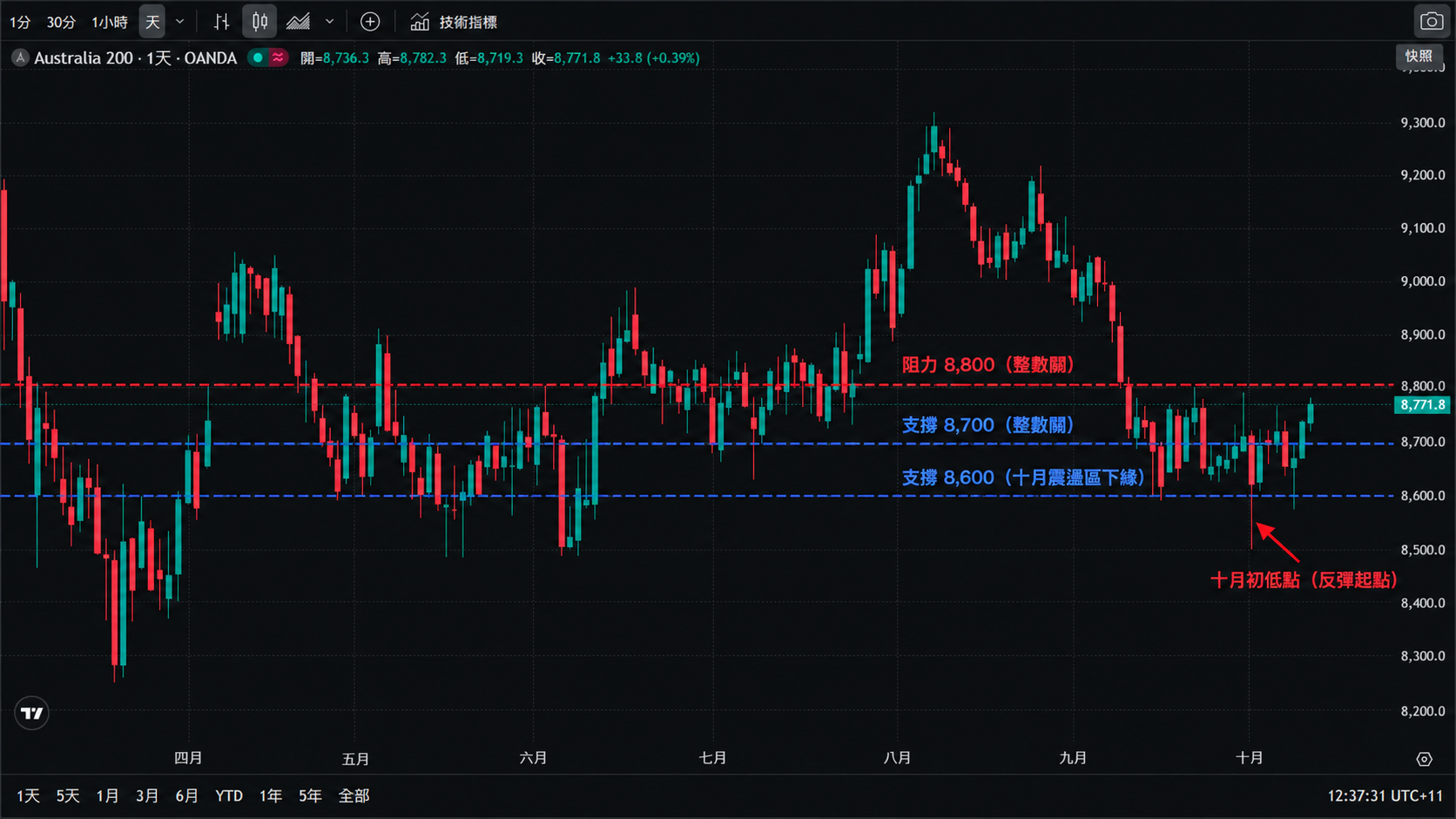This screenshot has width=1456, height=819.
Task: Click the 快照 snapshot button
Action: coord(1419,56)
